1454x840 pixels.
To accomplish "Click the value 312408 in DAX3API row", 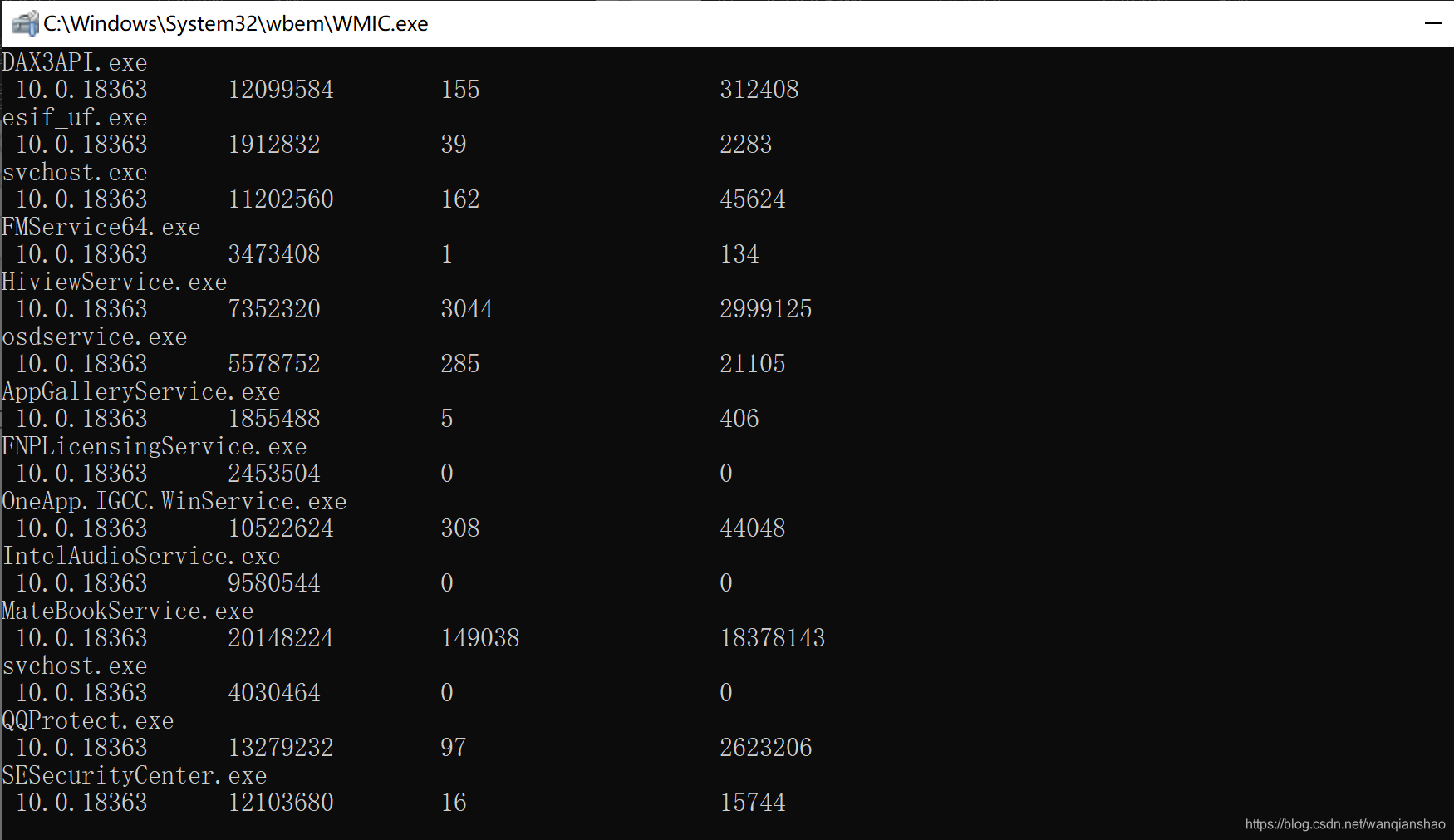I will [759, 90].
